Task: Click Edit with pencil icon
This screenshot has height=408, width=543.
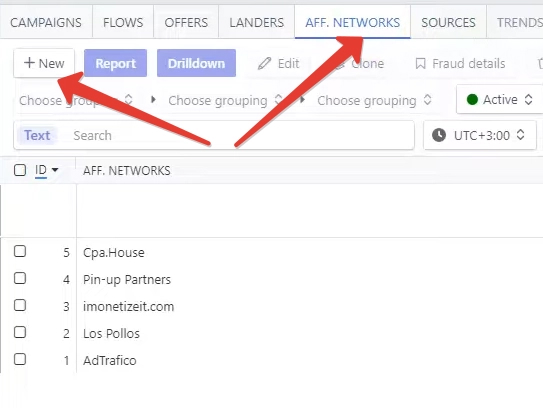Action: [x=278, y=63]
